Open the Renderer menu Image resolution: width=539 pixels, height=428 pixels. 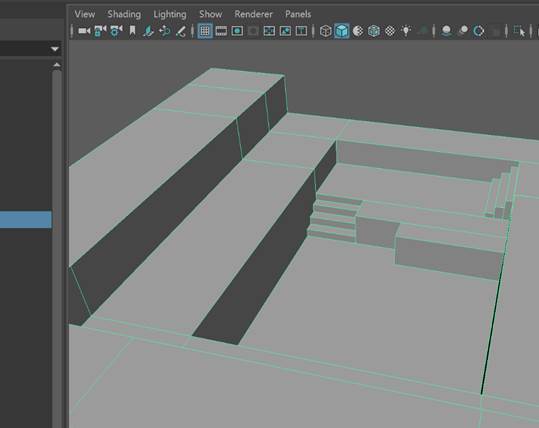click(x=253, y=14)
